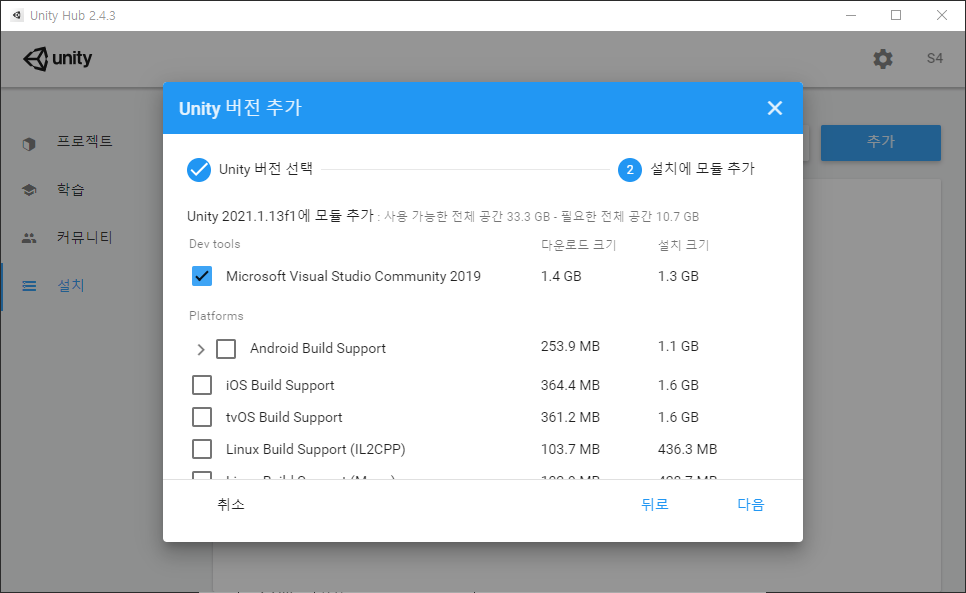Click the 364.4 MB download size value
Screen dimensions: 966x593
tap(570, 385)
